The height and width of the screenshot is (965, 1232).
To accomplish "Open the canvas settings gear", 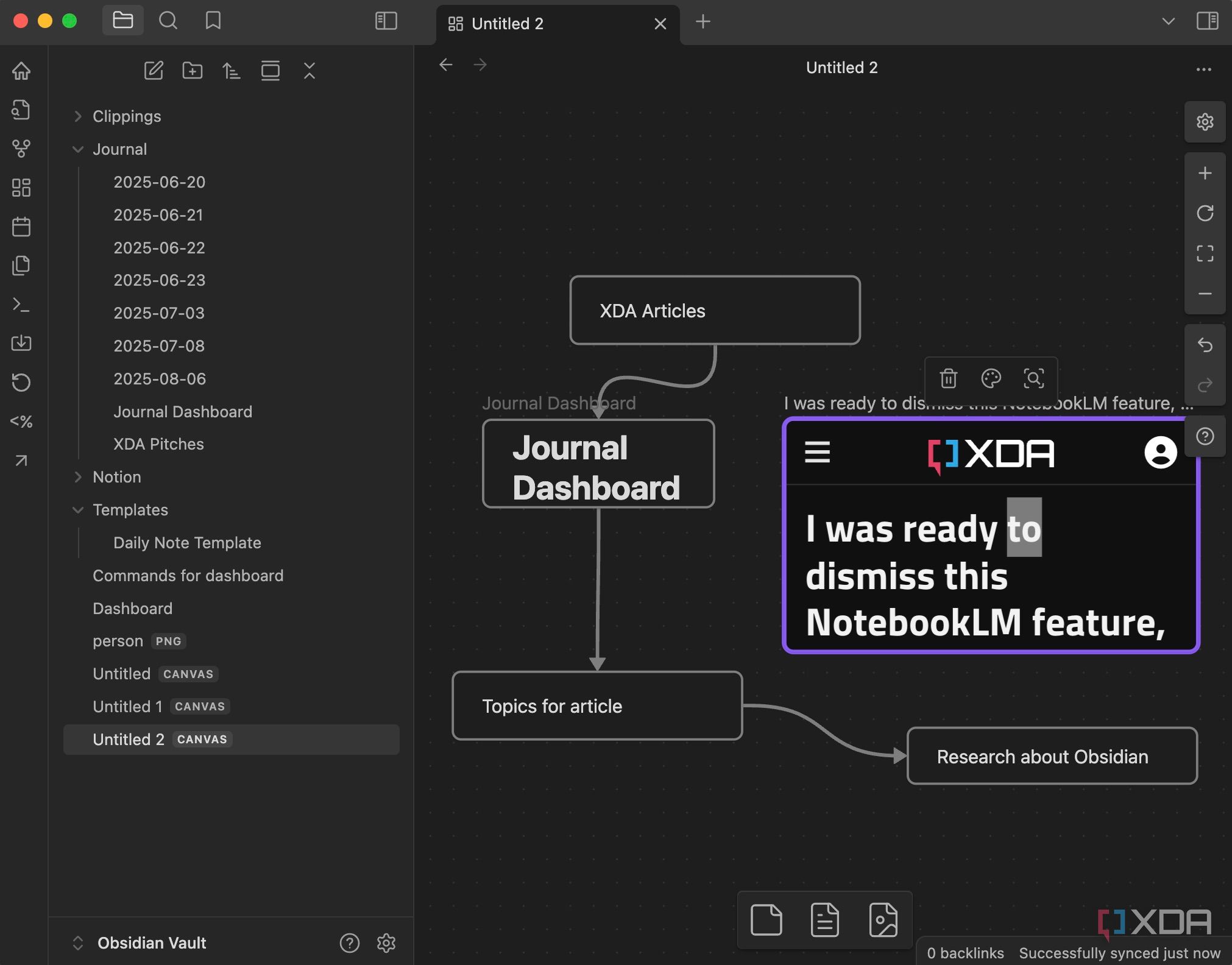I will tap(1205, 122).
